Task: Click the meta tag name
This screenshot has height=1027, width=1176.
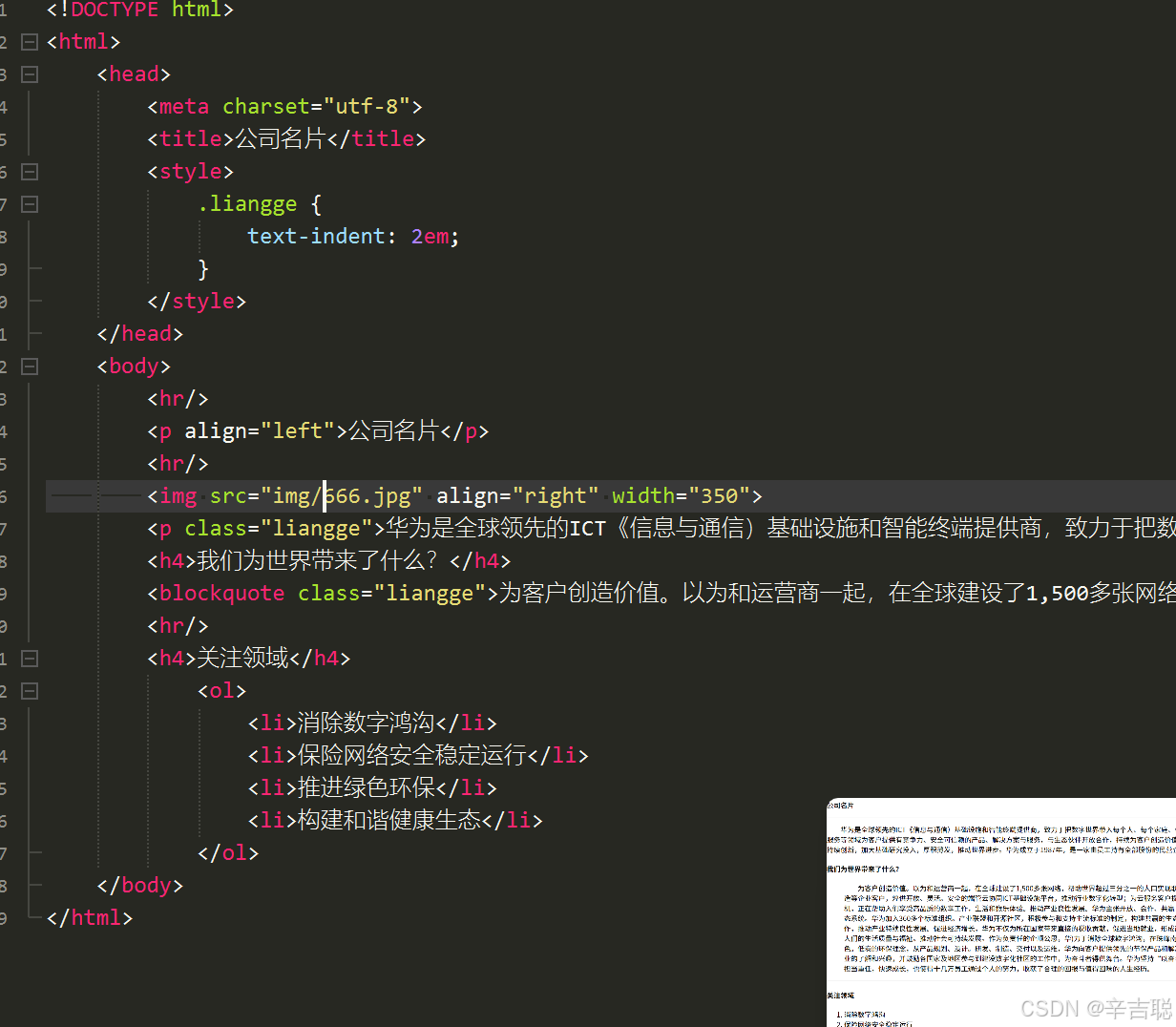Action: (184, 107)
